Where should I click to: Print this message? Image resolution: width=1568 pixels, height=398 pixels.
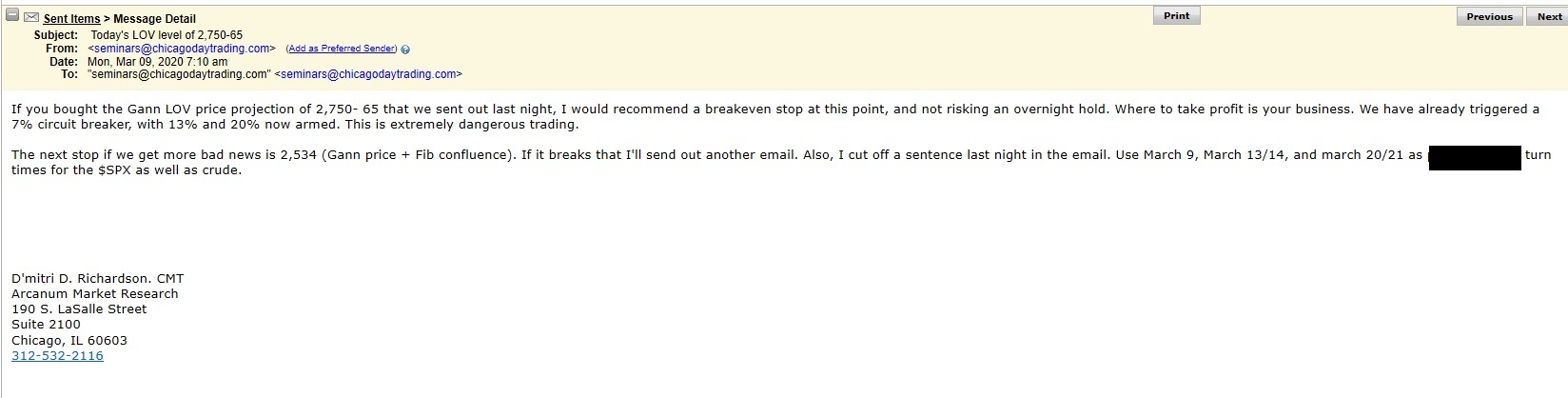coord(1176,16)
